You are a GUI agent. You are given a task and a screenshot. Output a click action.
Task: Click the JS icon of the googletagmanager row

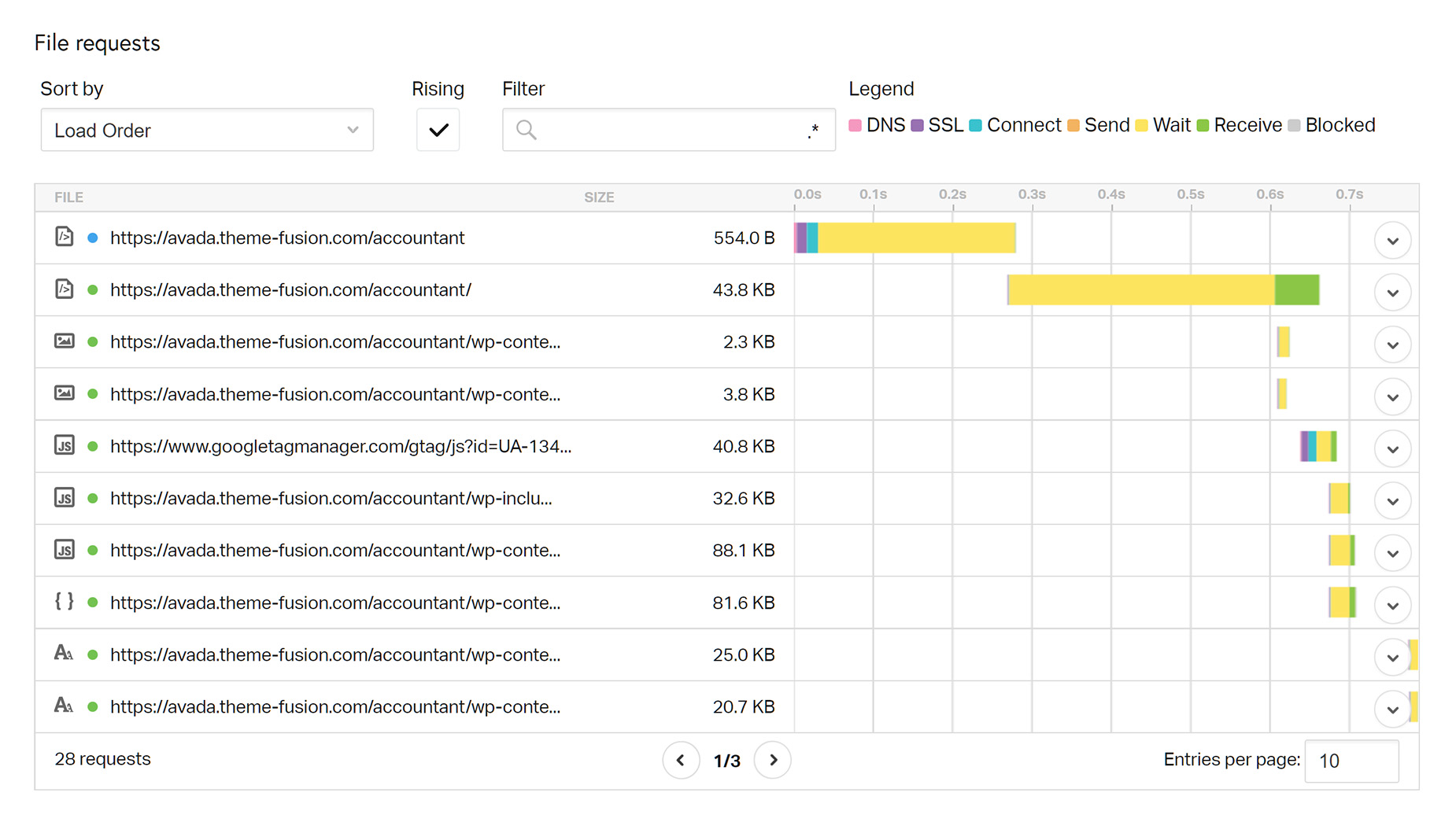65,445
